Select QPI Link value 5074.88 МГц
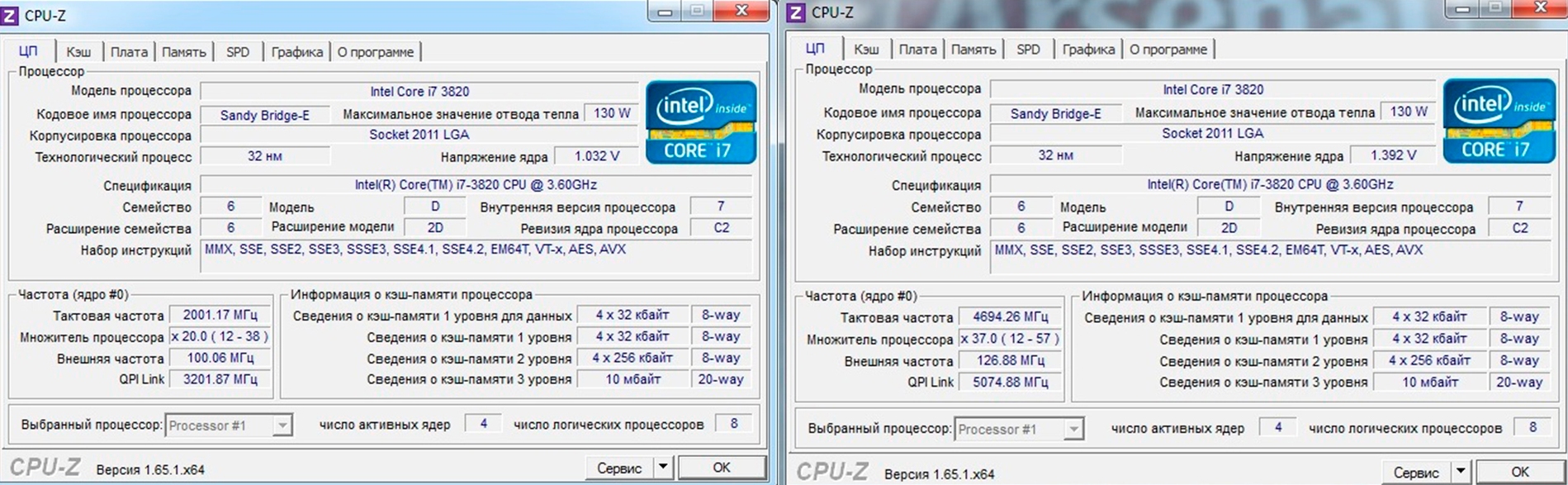The height and width of the screenshot is (485, 1568). pos(1010,382)
